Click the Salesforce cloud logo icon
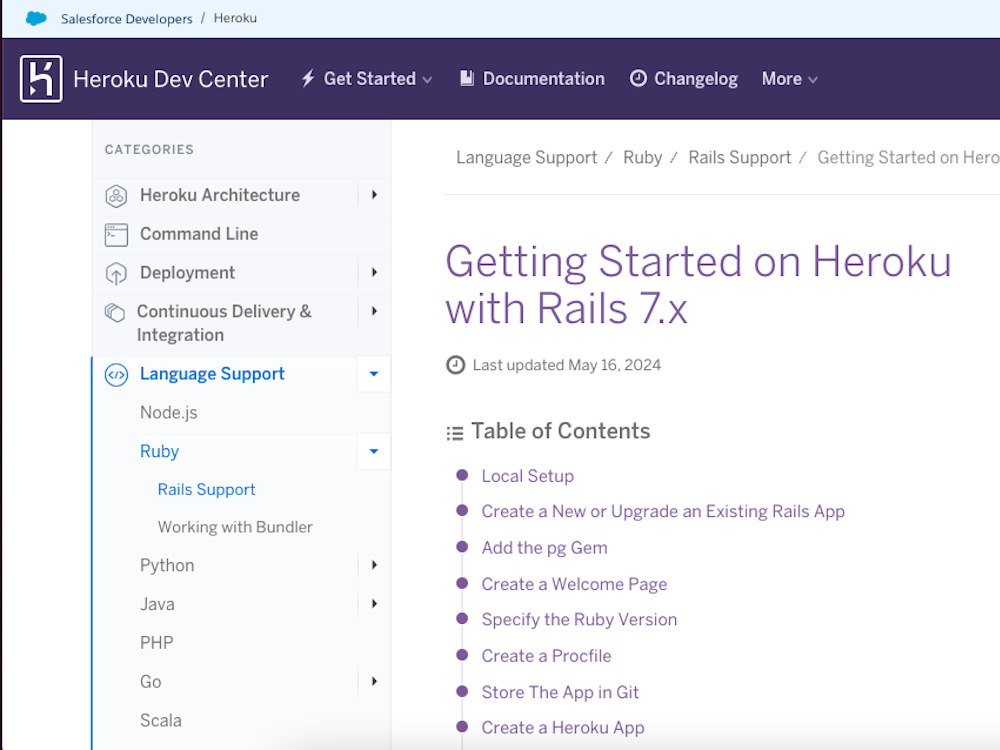Viewport: 1000px width, 750px height. 36,18
